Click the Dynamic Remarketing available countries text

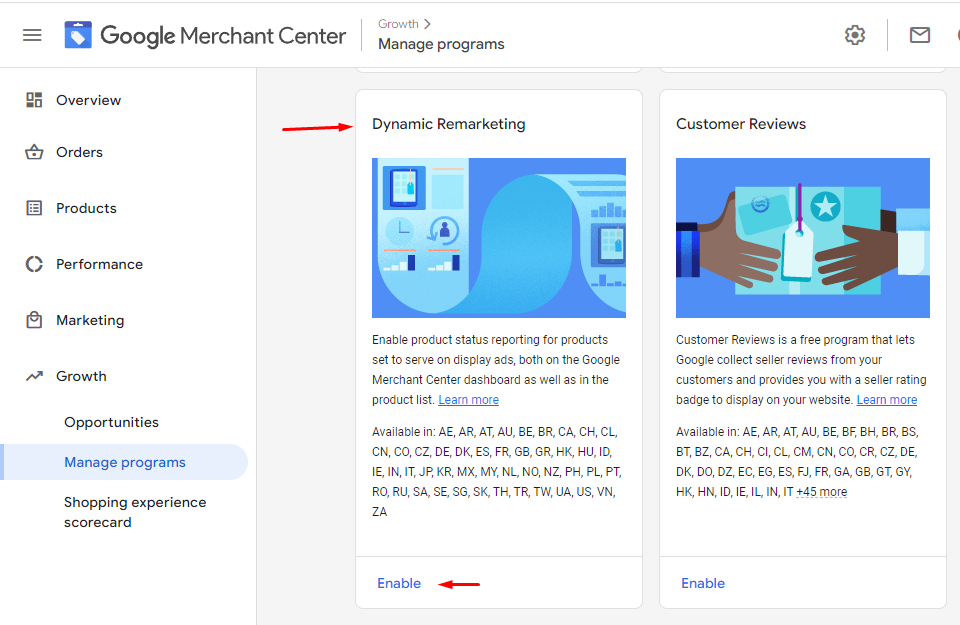(x=497, y=472)
